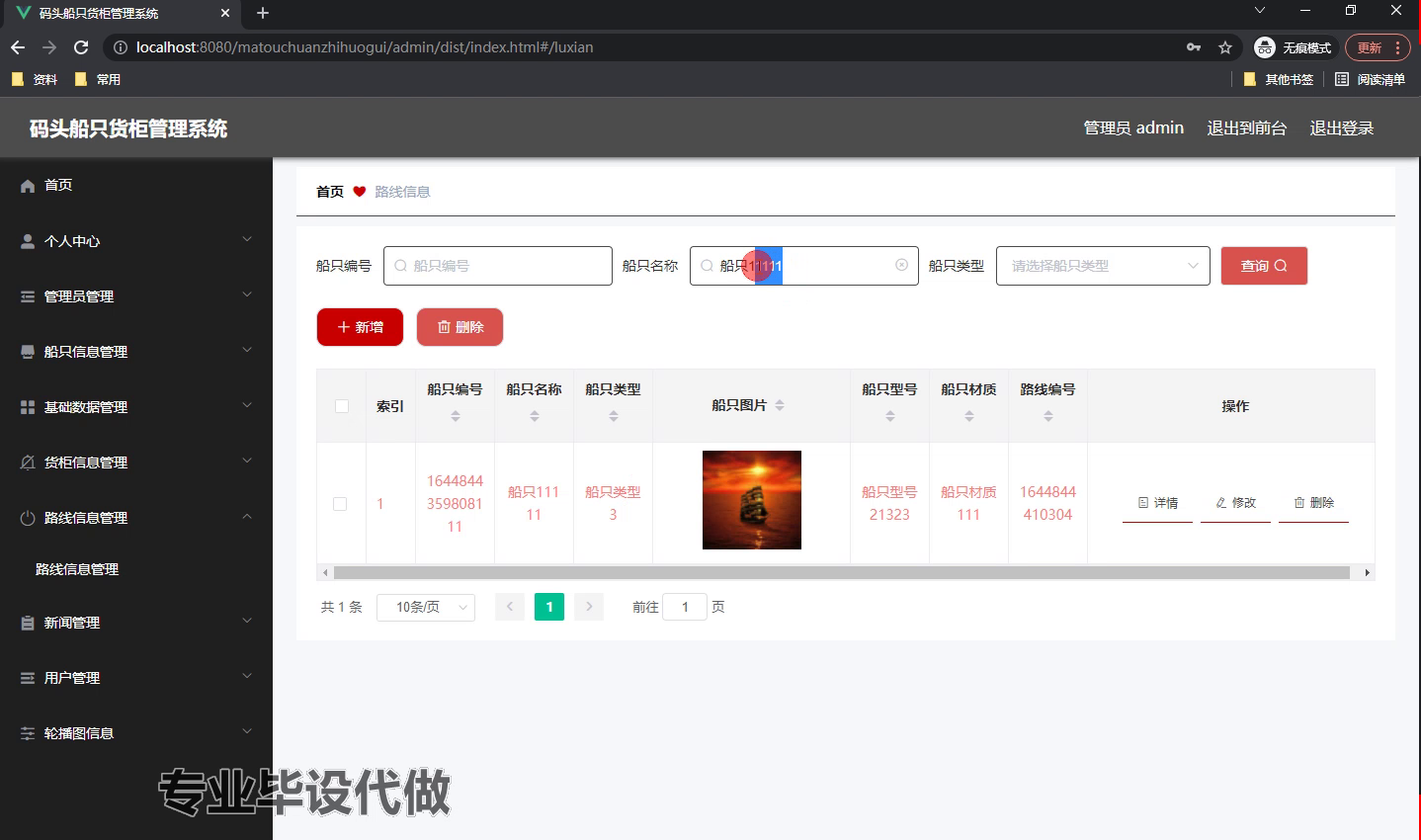The image size is (1421, 840).
Task: Bookmark this page with the star icon
Action: click(x=1225, y=47)
